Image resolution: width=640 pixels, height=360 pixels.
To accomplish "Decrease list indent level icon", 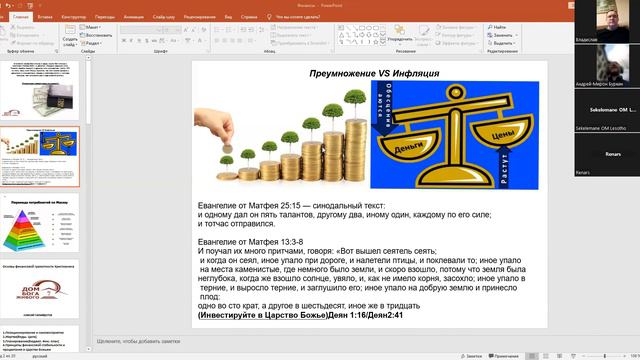I will [x=243, y=30].
